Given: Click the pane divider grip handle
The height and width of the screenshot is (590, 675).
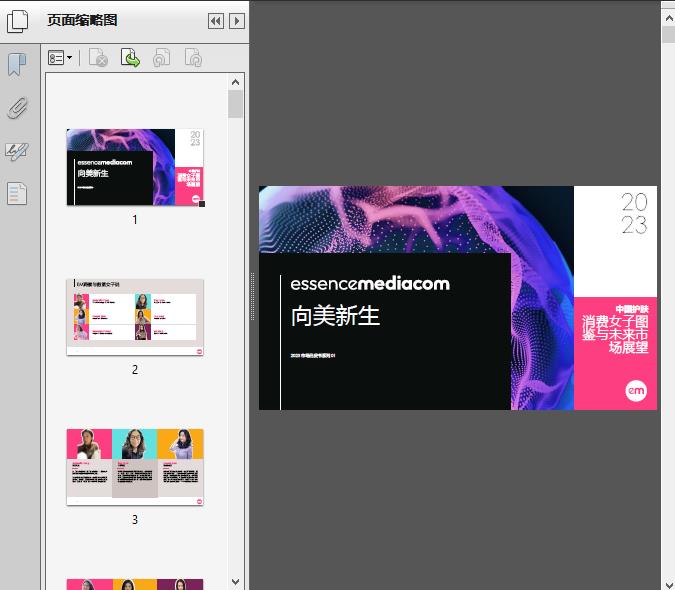Looking at the screenshot, I should [253, 297].
